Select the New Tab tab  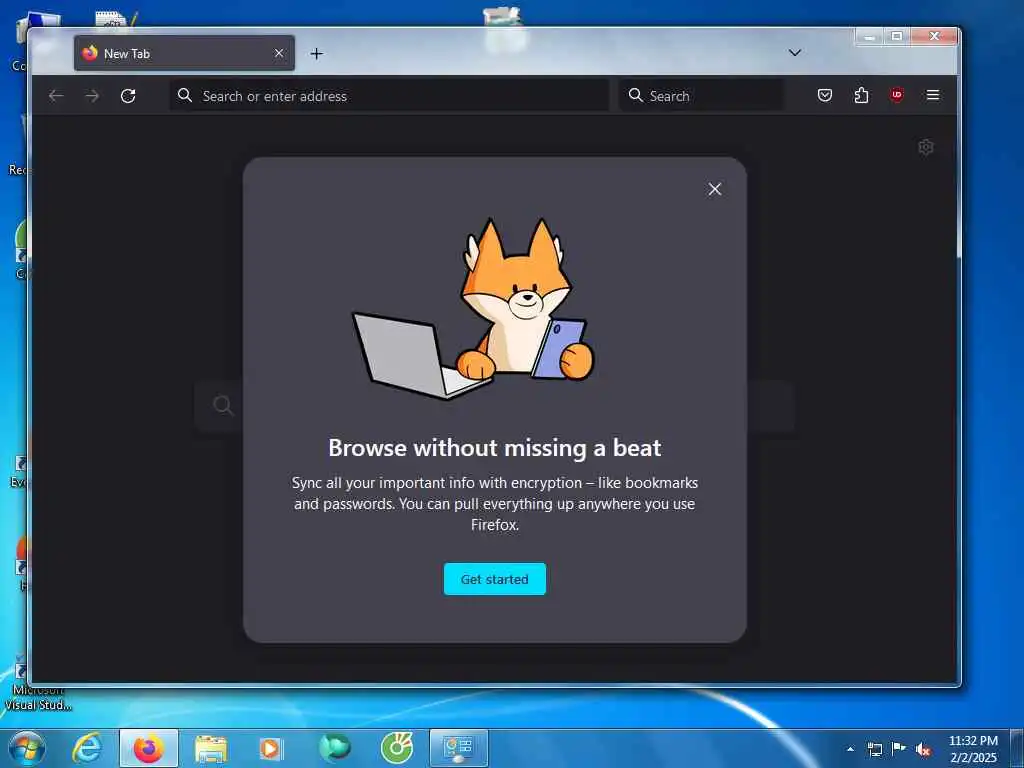(x=184, y=53)
